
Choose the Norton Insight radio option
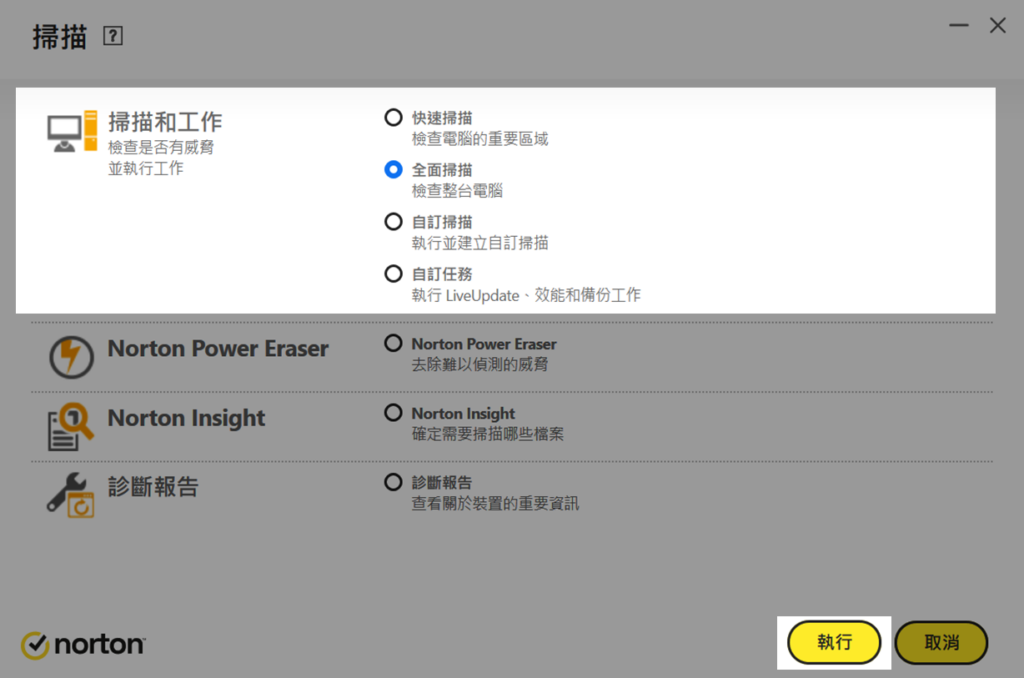pos(393,413)
